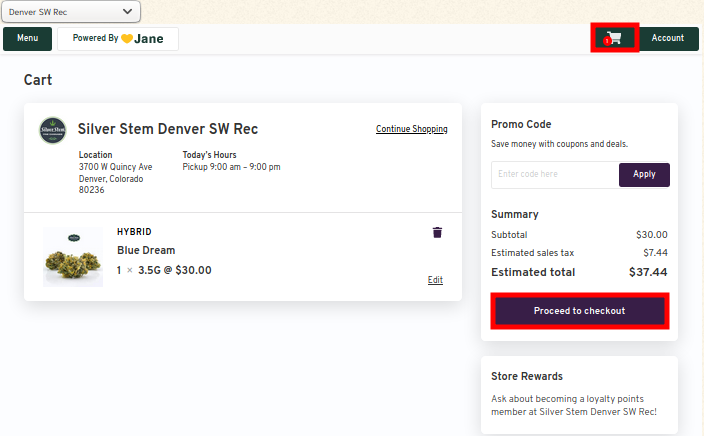Apply the promo code
Image resolution: width=704 pixels, height=436 pixels.
644,174
